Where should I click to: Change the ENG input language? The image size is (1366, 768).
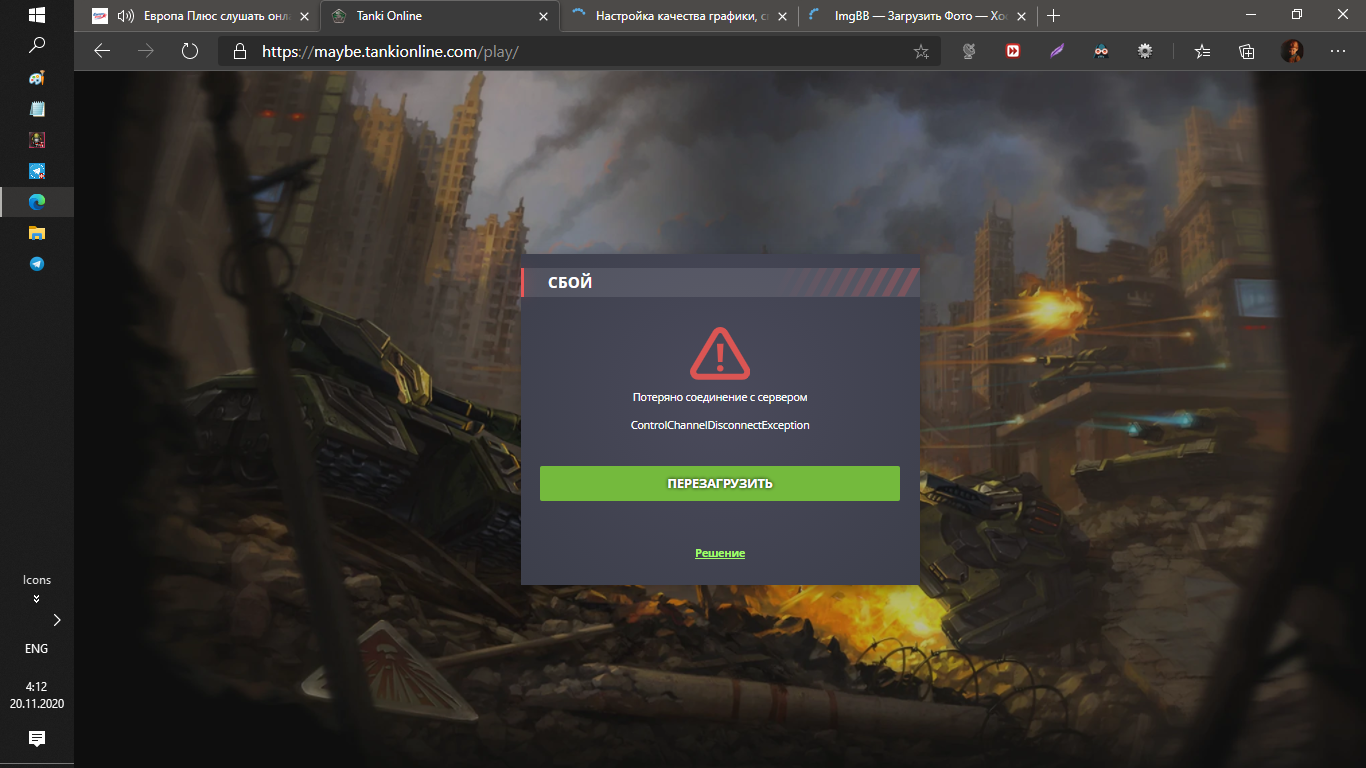[x=36, y=648]
